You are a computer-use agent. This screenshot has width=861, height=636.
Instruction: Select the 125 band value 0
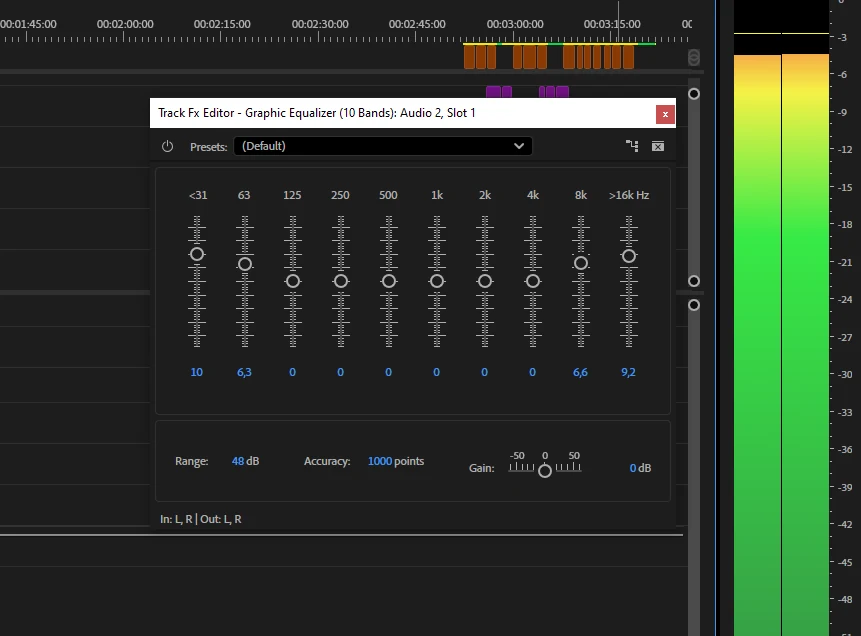(x=293, y=372)
